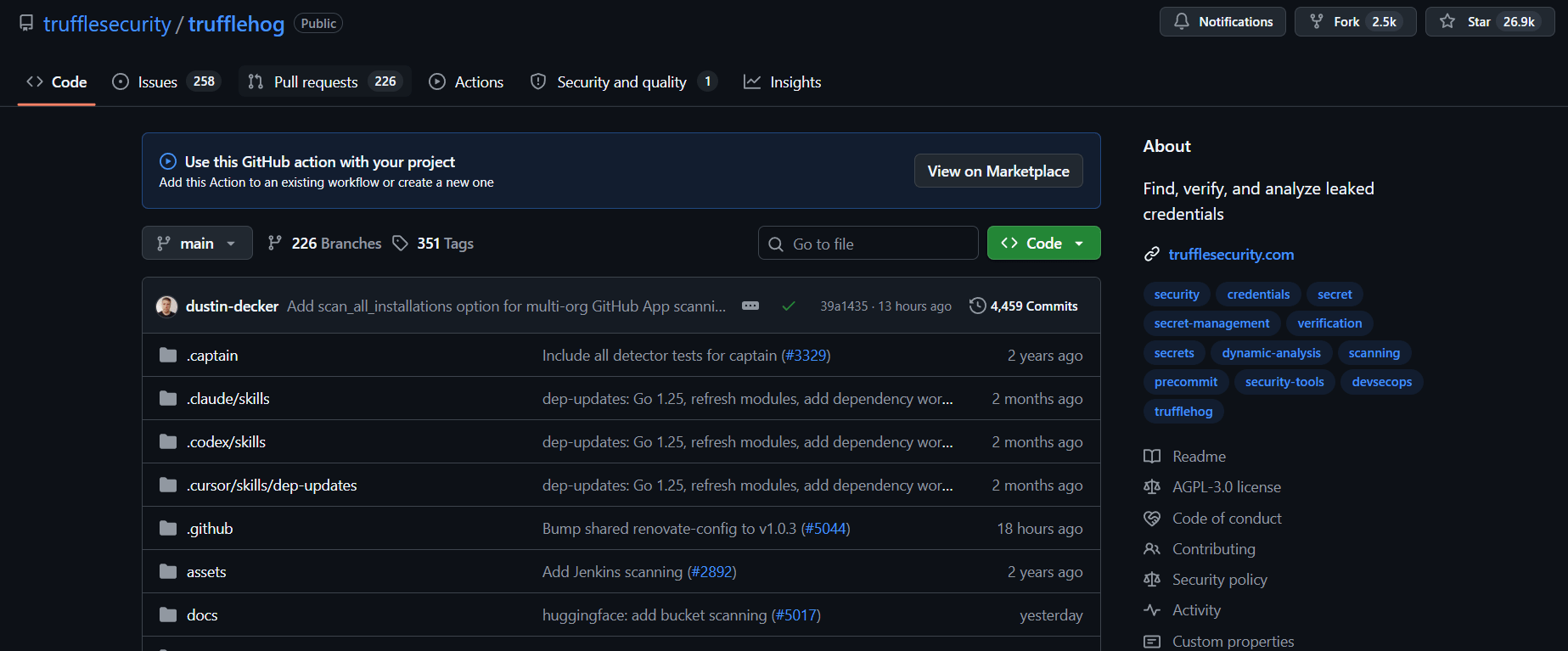Viewport: 1568px width, 651px height.
Task: View the 351 Tags link
Action: coord(433,244)
